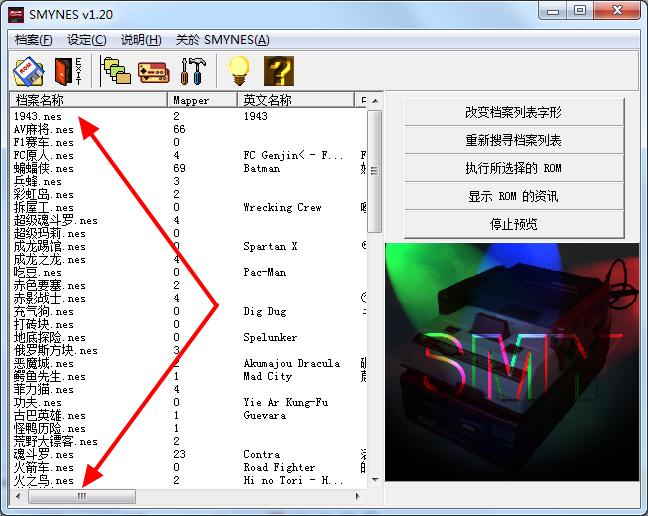Screen dimensions: 648x516
Task: Select 功夫.nes in the list
Action: [x=38, y=402]
